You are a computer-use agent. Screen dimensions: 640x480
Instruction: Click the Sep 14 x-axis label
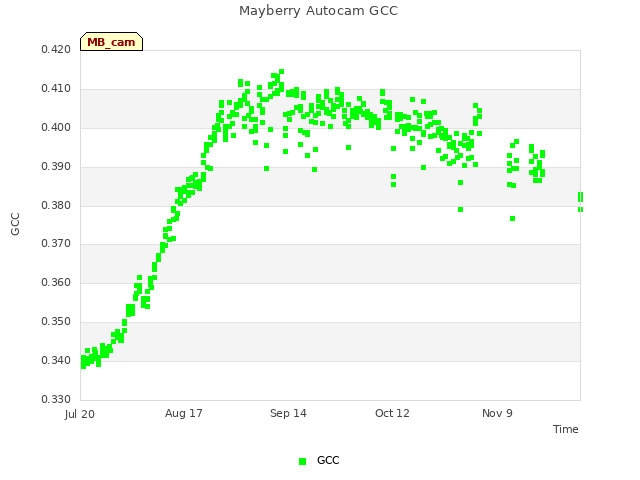(x=288, y=413)
